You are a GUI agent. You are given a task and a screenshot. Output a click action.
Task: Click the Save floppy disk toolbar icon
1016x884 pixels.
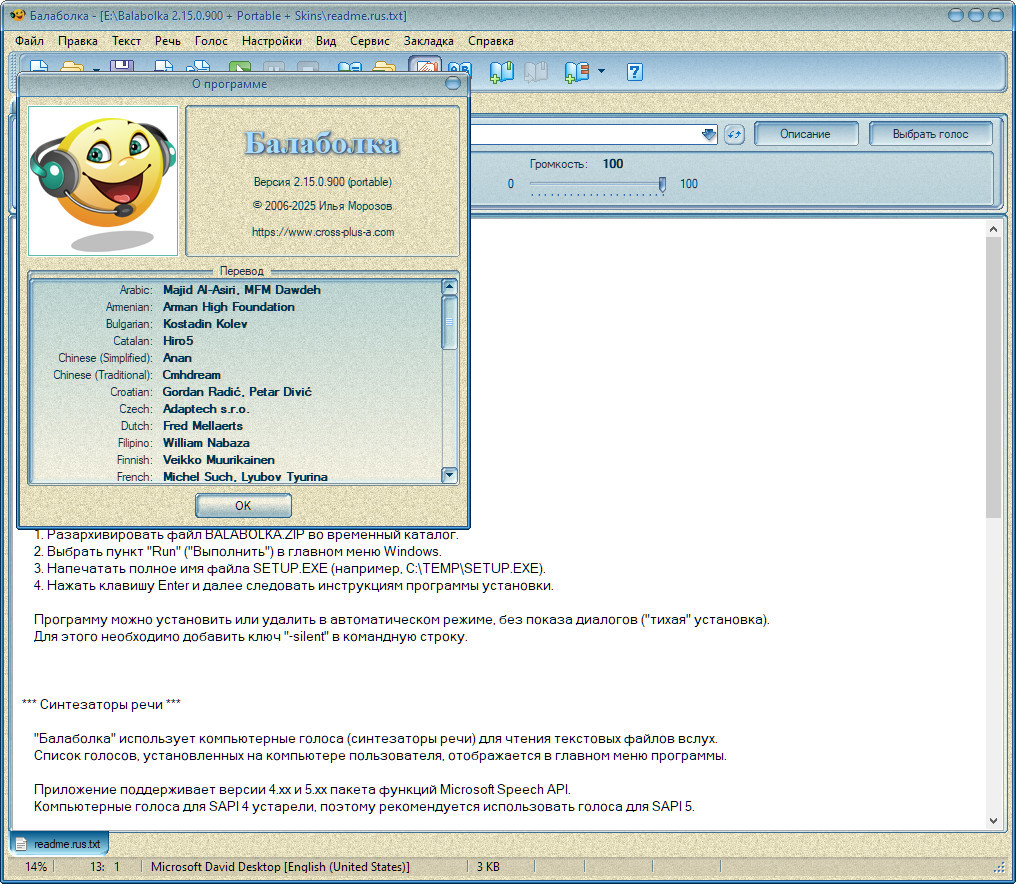[x=122, y=66]
